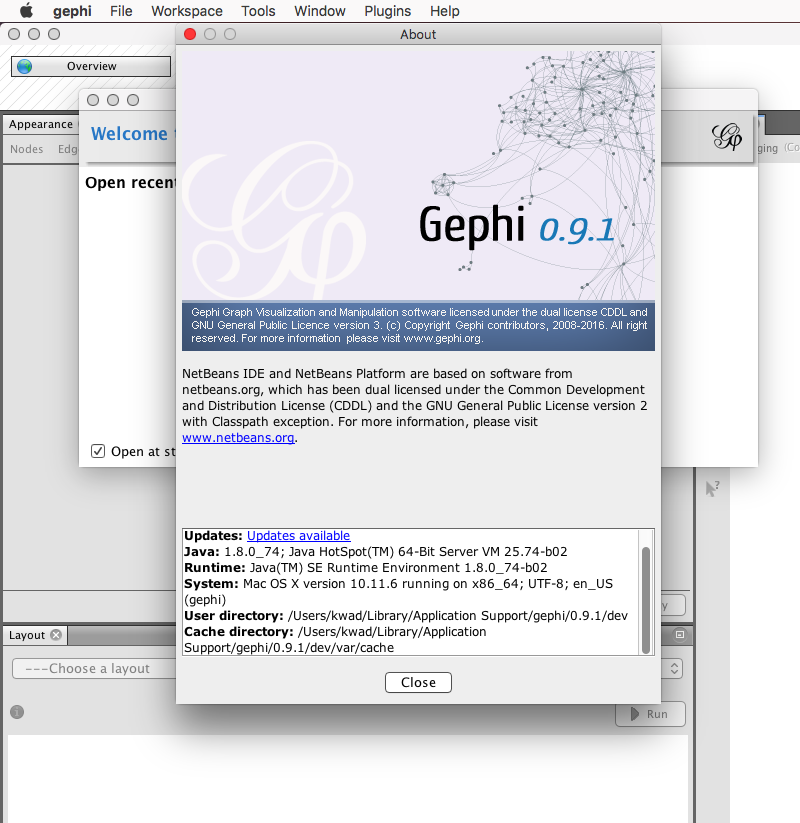Click the Cache directory path text

pos(335,639)
